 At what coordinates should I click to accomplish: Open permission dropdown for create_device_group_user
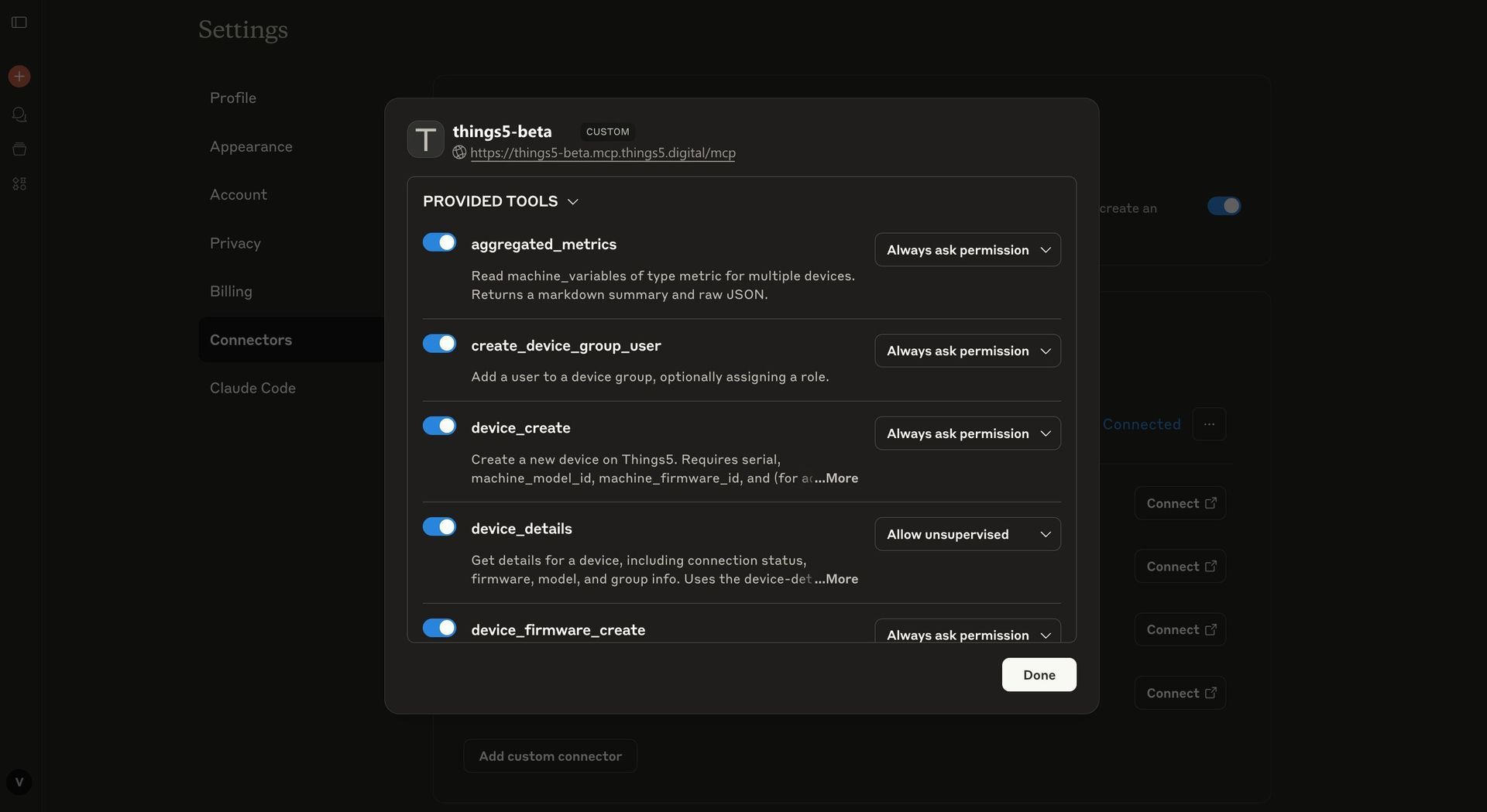pyautogui.click(x=967, y=351)
